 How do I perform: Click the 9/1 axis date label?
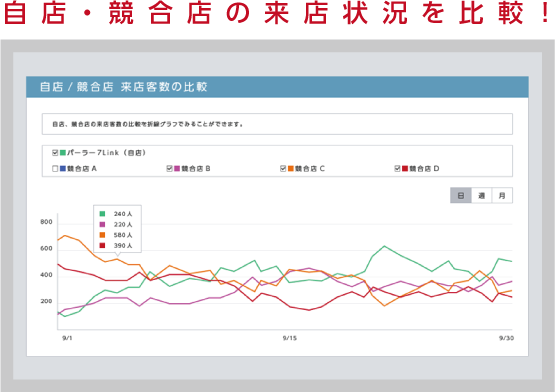[x=67, y=338]
